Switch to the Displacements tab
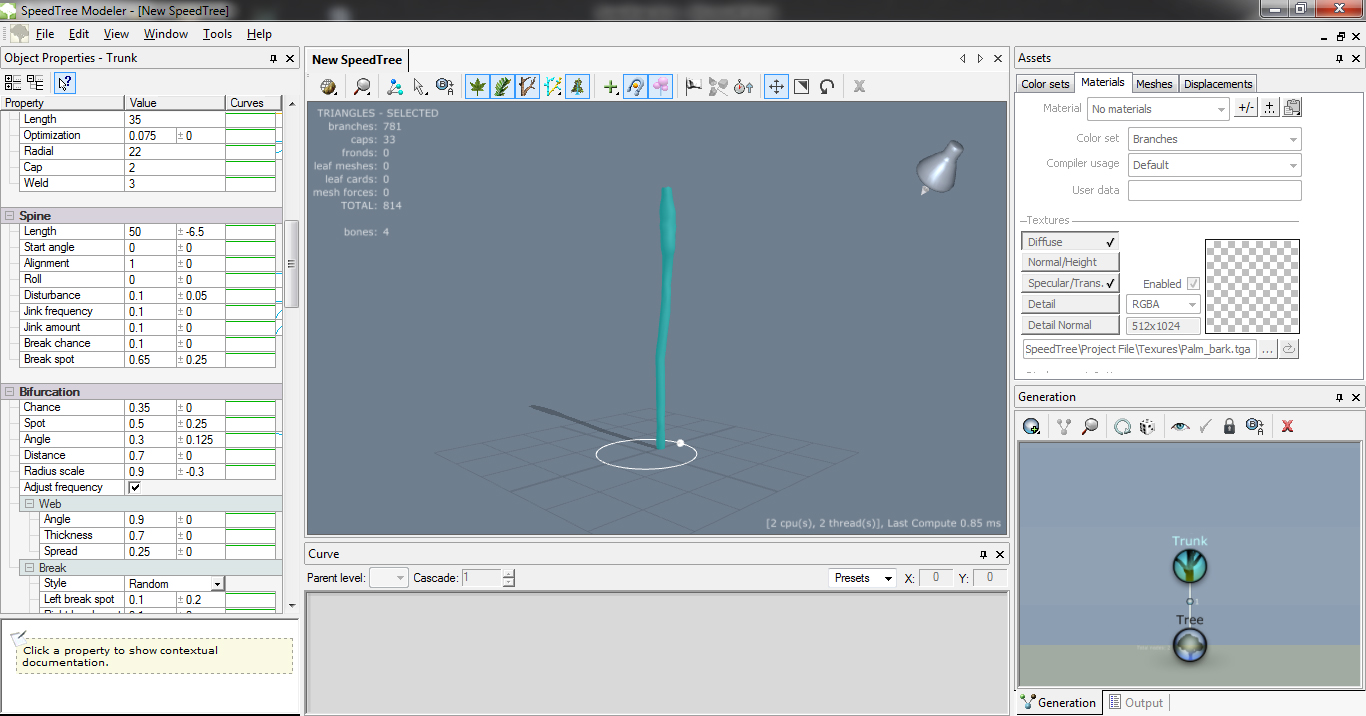This screenshot has height=716, width=1366. 1218,84
